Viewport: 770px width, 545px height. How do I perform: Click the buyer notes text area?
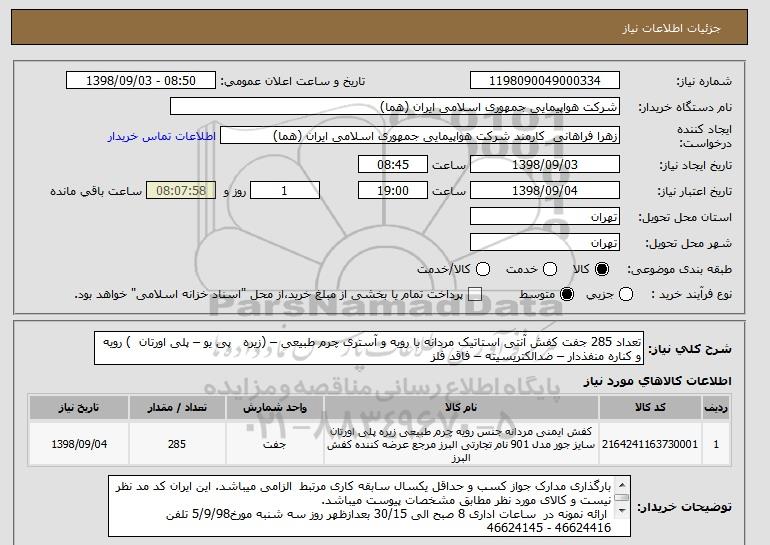click(369, 506)
